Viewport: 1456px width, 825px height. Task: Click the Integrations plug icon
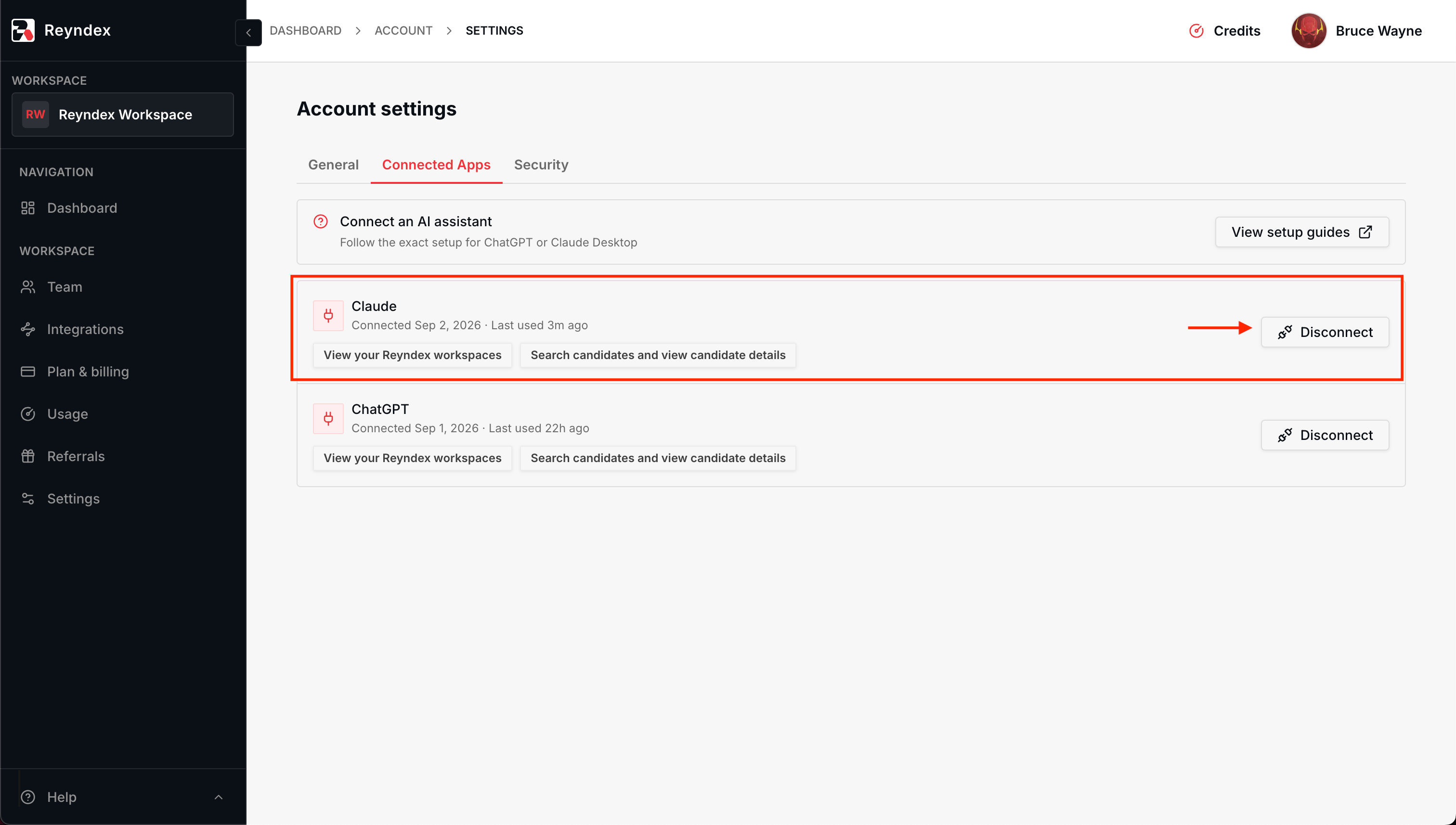[28, 329]
